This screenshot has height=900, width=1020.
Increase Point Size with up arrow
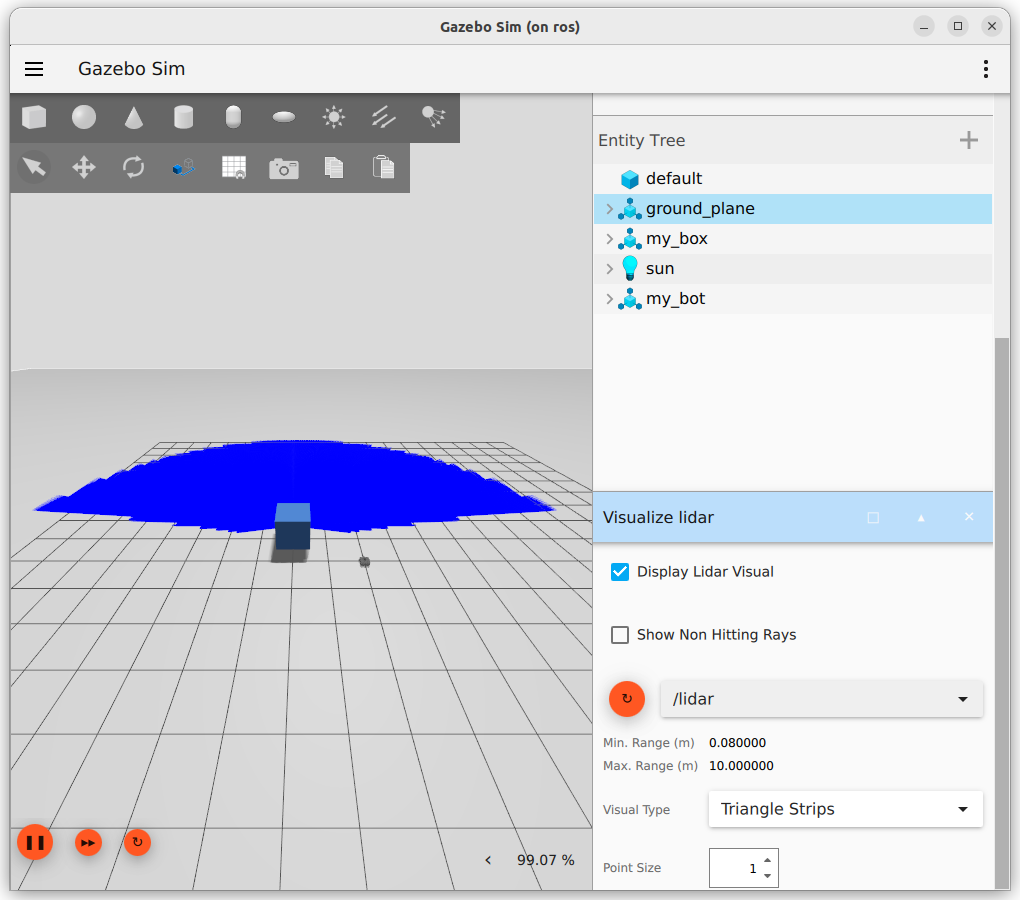click(x=768, y=860)
